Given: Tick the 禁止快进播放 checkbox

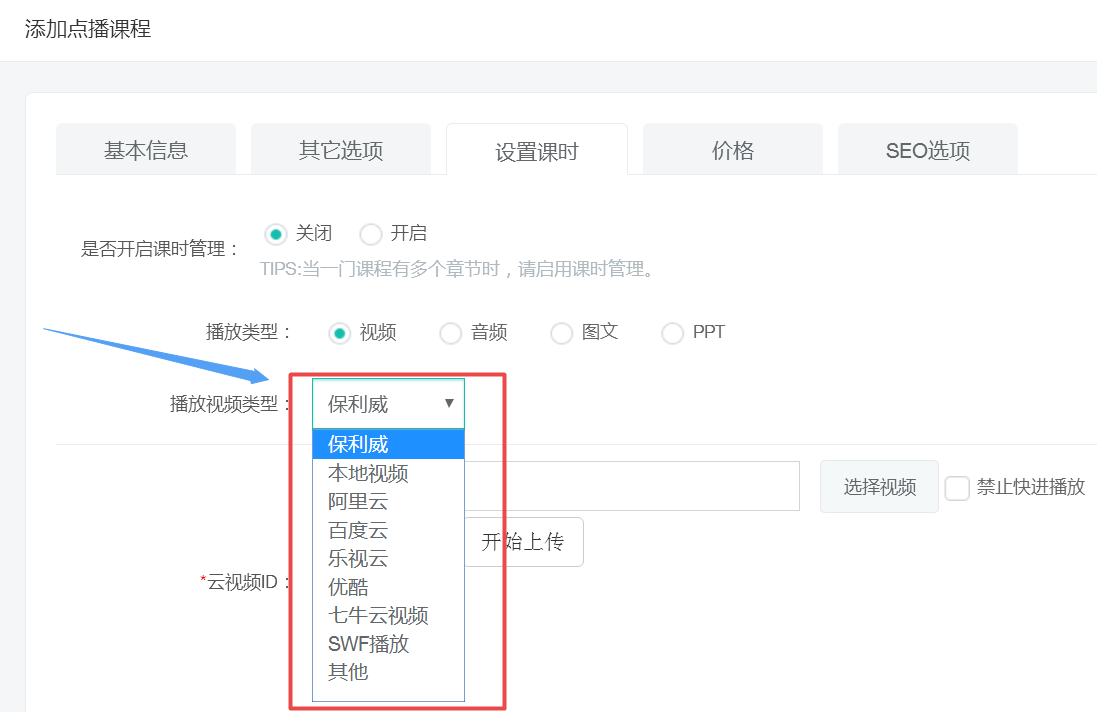Looking at the screenshot, I should click(957, 488).
